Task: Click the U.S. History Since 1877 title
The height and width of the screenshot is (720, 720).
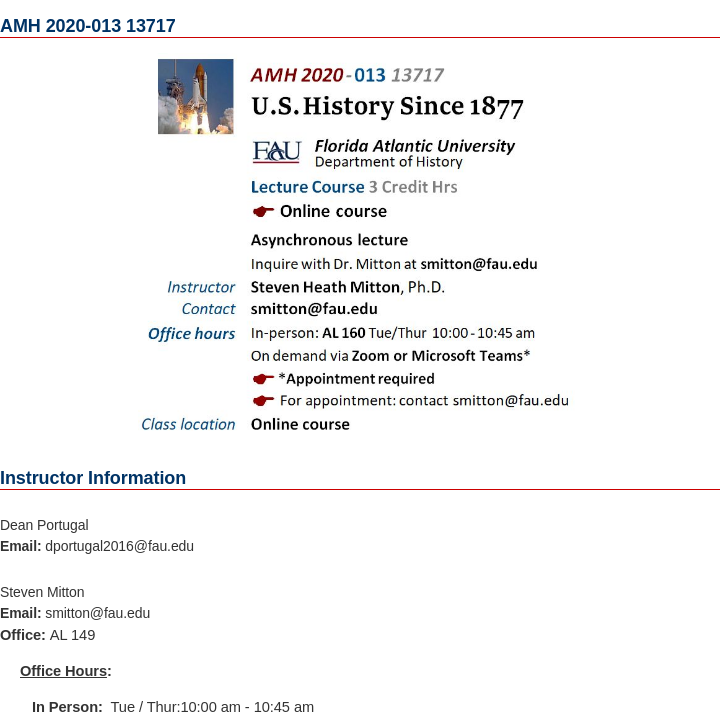Action: pos(387,106)
